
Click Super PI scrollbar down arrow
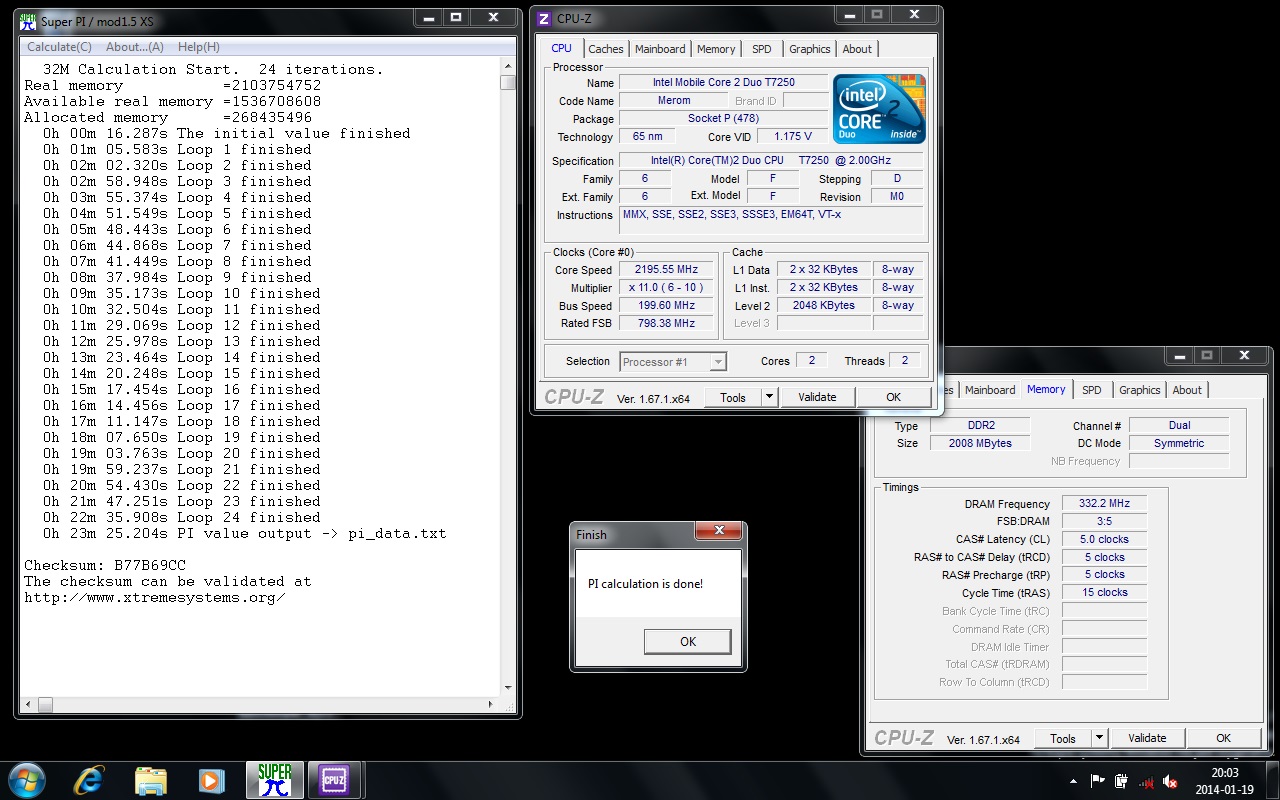click(508, 688)
